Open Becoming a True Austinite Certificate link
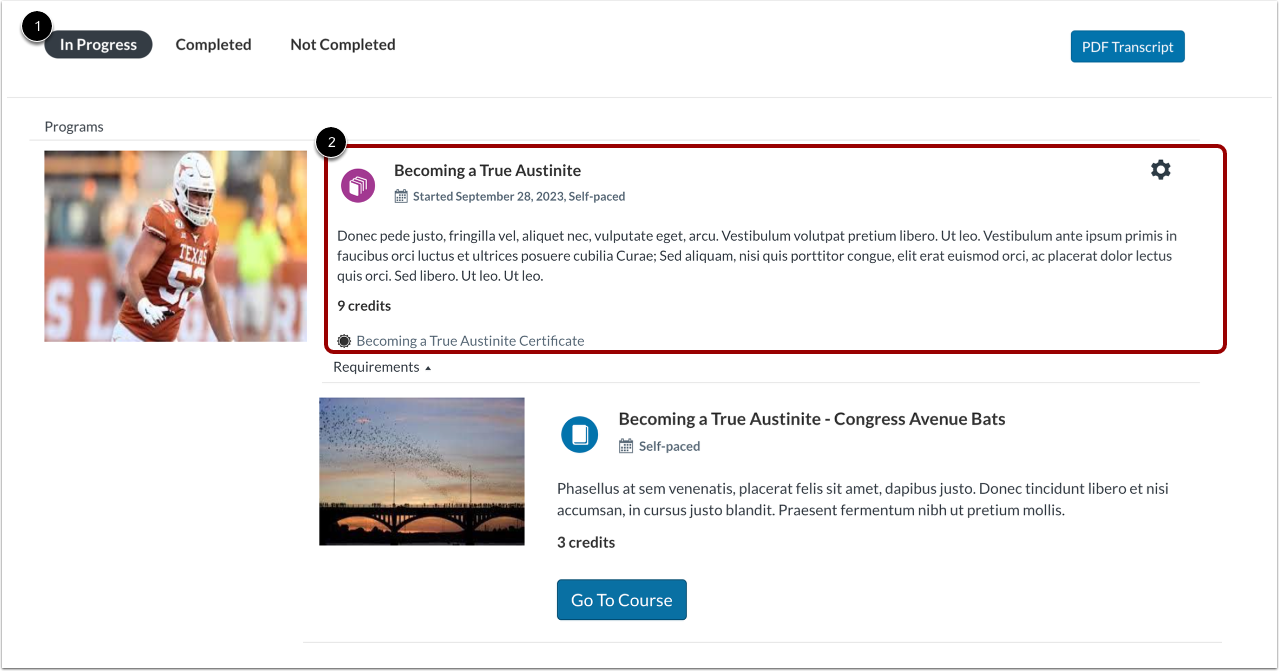 pyautogui.click(x=470, y=341)
